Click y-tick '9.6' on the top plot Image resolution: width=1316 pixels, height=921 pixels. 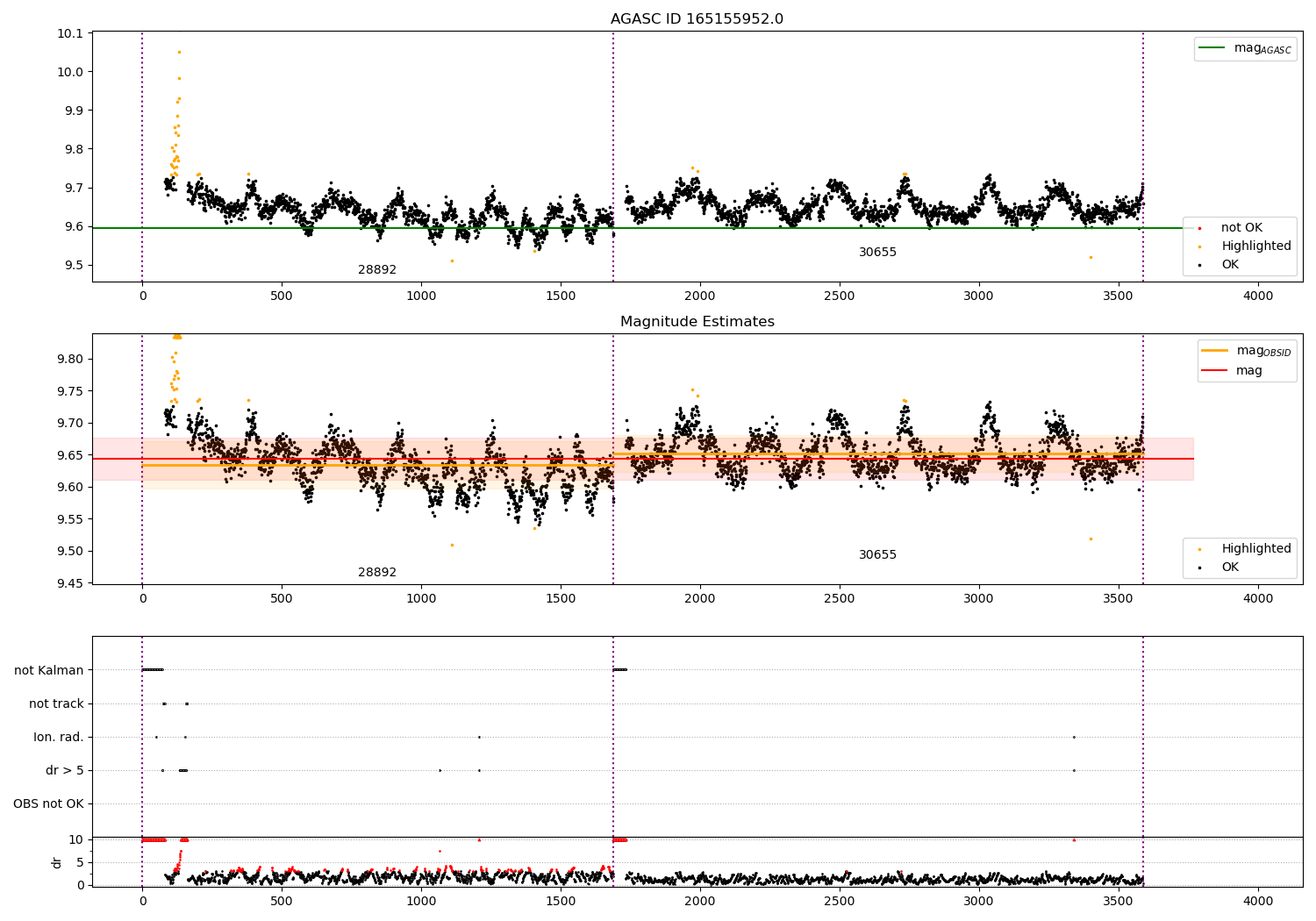(75, 226)
